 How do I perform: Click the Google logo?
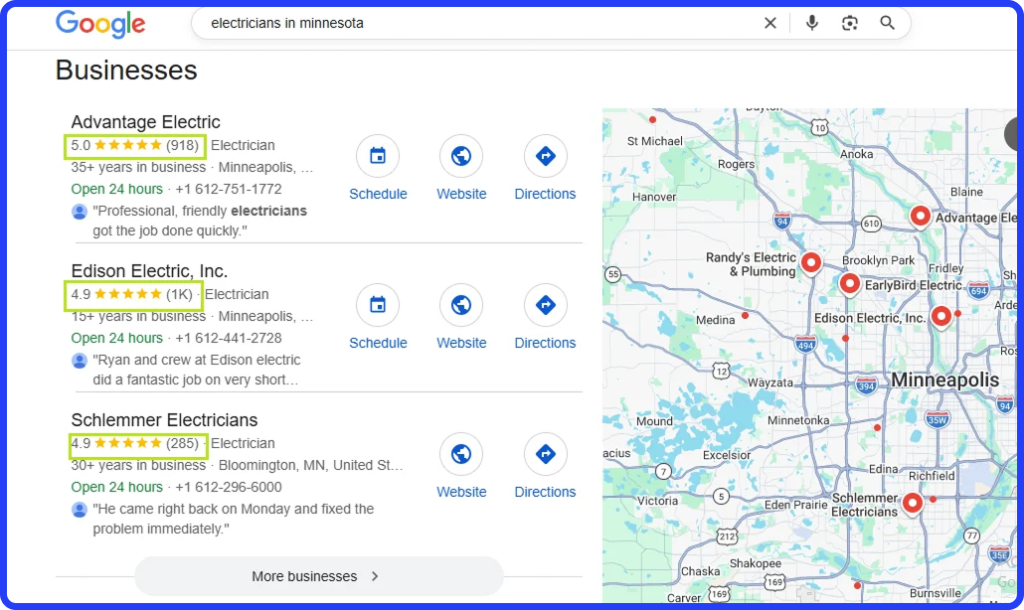pos(101,24)
